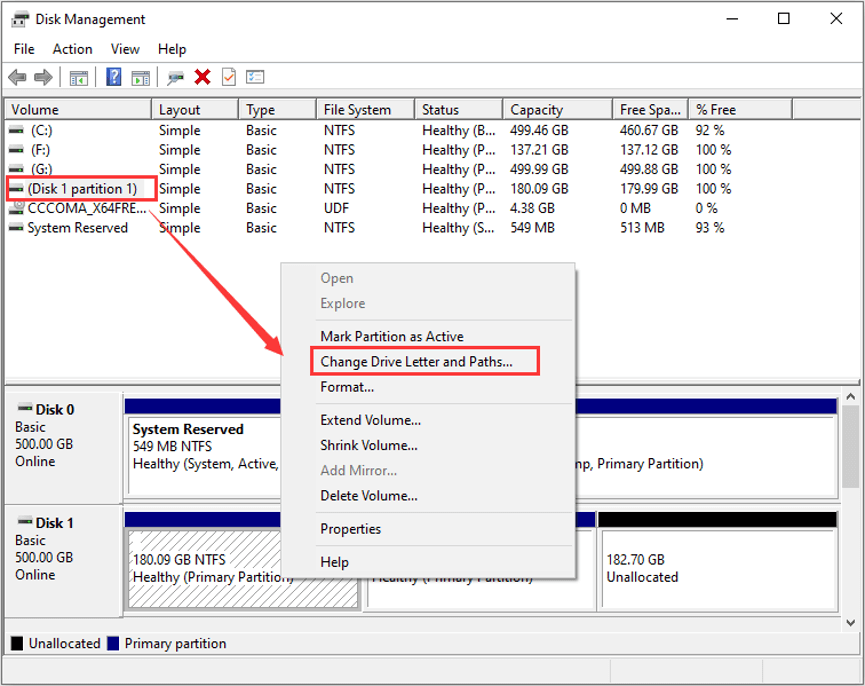
Task: Click the drive icon of (C:) volume
Action: (17, 131)
